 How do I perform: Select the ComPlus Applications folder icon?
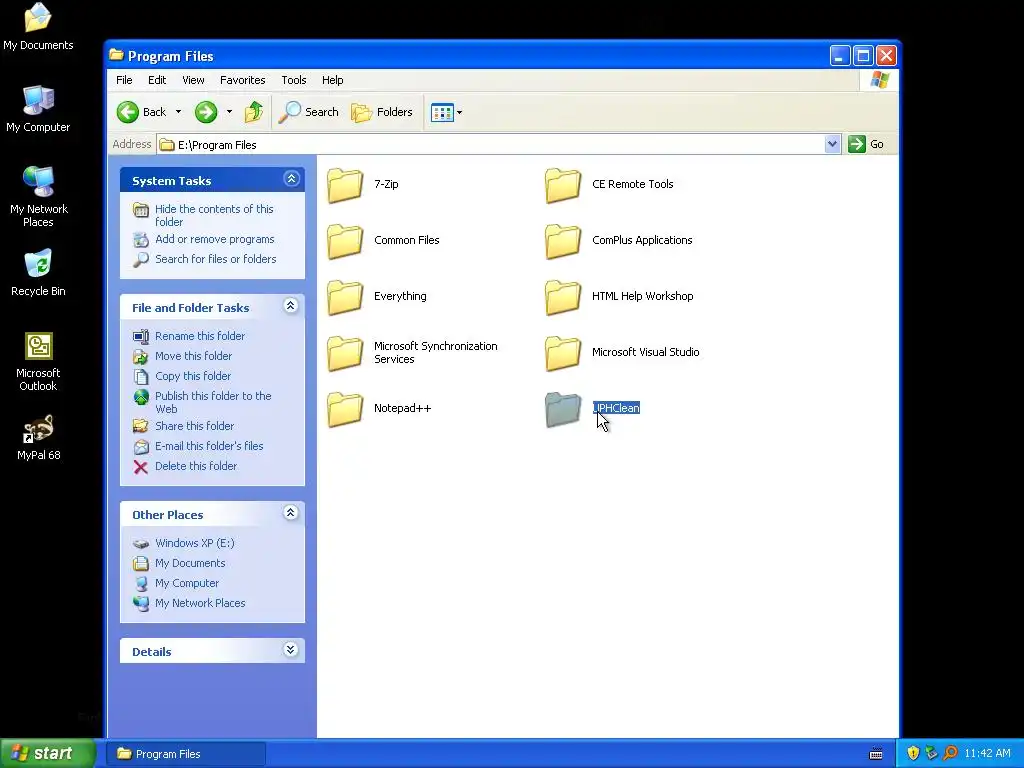pyautogui.click(x=562, y=241)
